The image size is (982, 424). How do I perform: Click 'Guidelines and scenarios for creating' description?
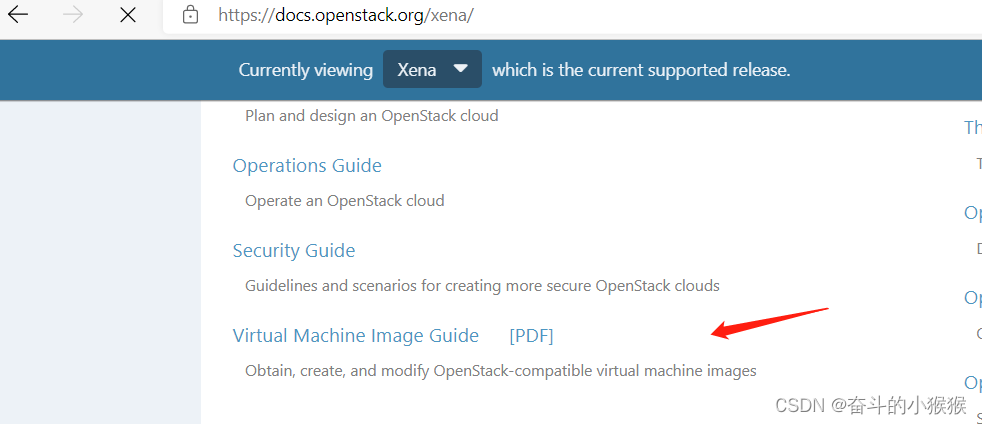click(482, 286)
